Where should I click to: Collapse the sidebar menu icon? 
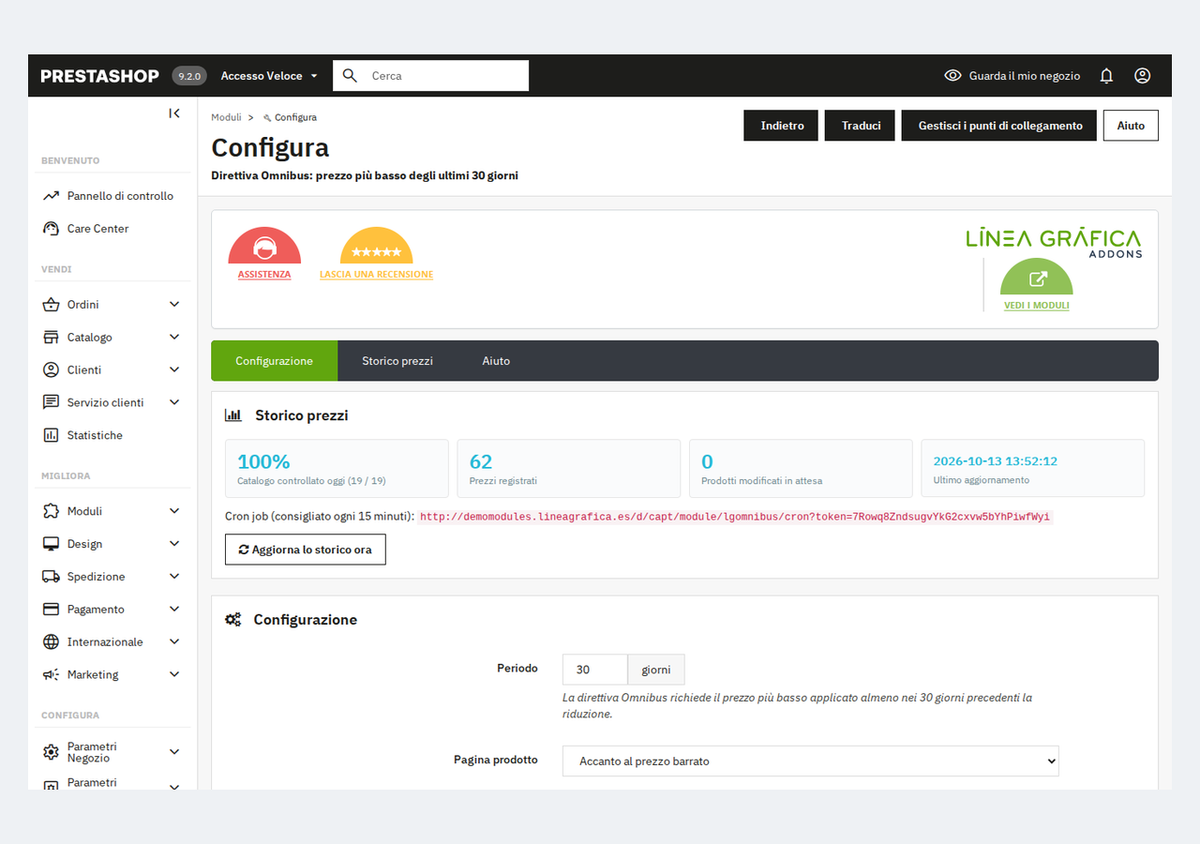(174, 114)
